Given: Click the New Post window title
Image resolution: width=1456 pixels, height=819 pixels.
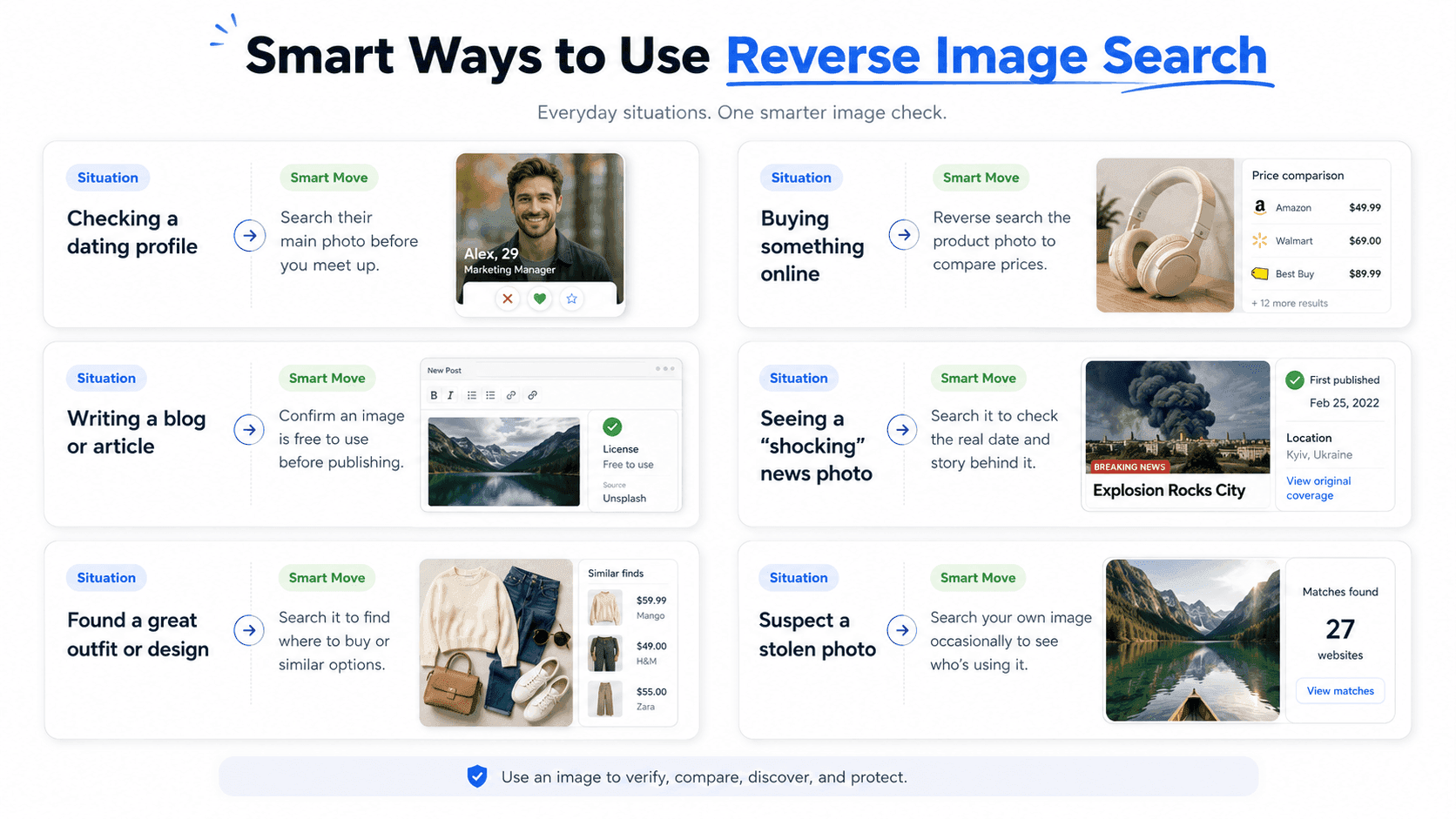Looking at the screenshot, I should click(x=444, y=370).
